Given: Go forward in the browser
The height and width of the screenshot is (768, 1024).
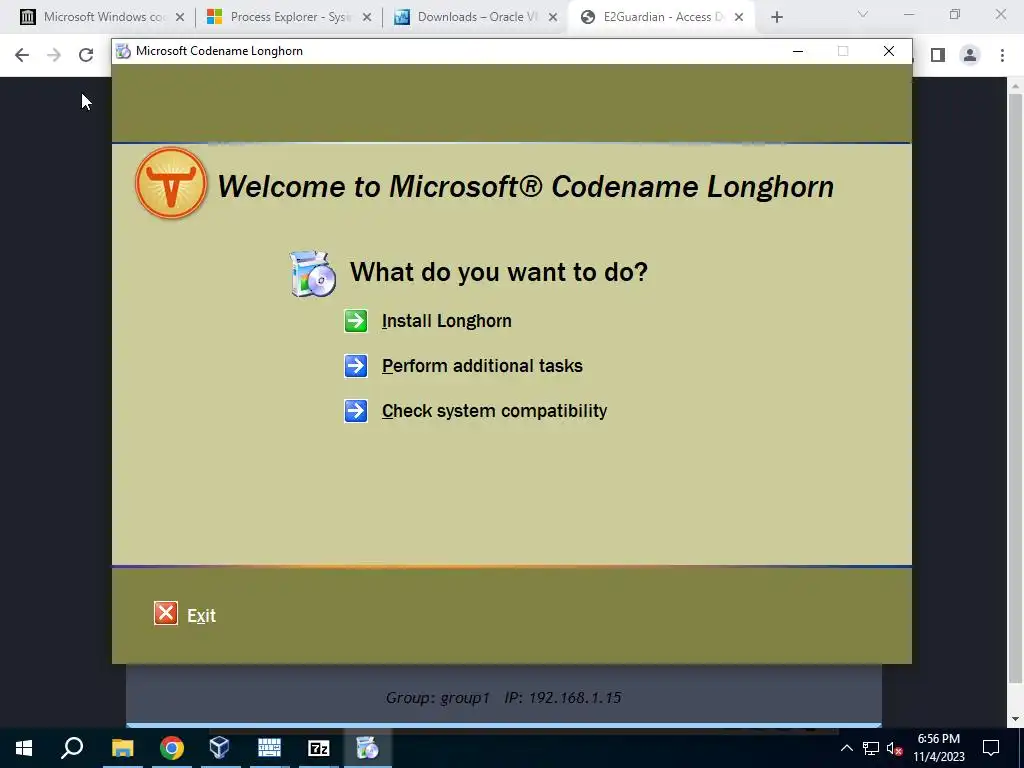Looking at the screenshot, I should click(x=54, y=55).
